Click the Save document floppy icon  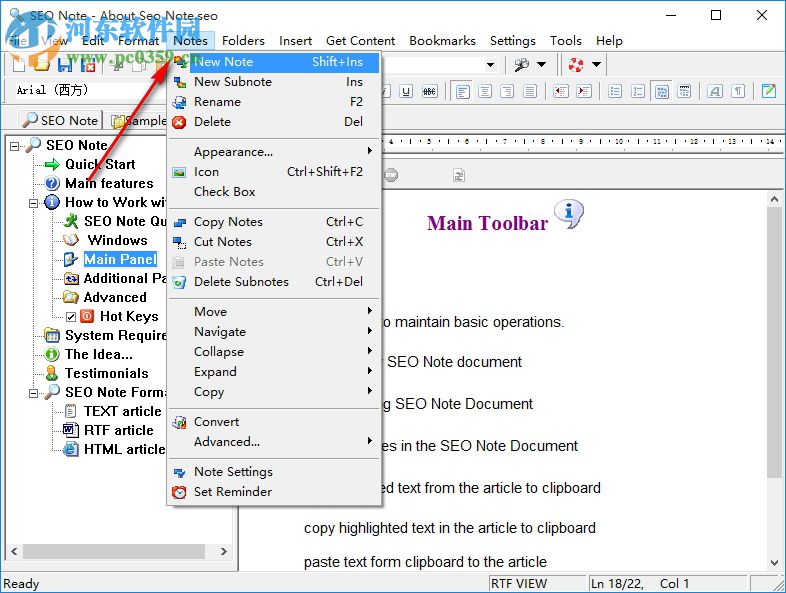tap(66, 65)
